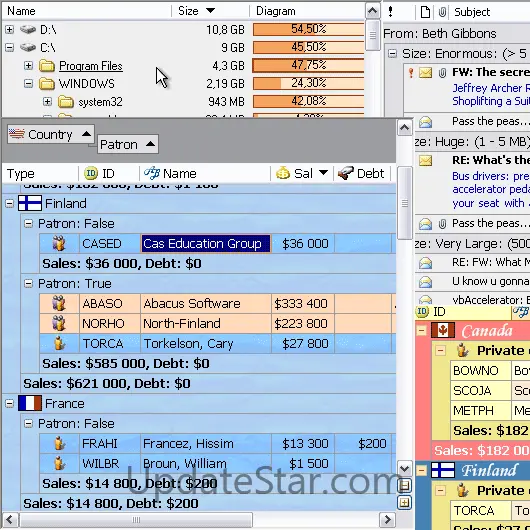Click the group icon in CASED row
This screenshot has width=530, height=530.
point(59,243)
